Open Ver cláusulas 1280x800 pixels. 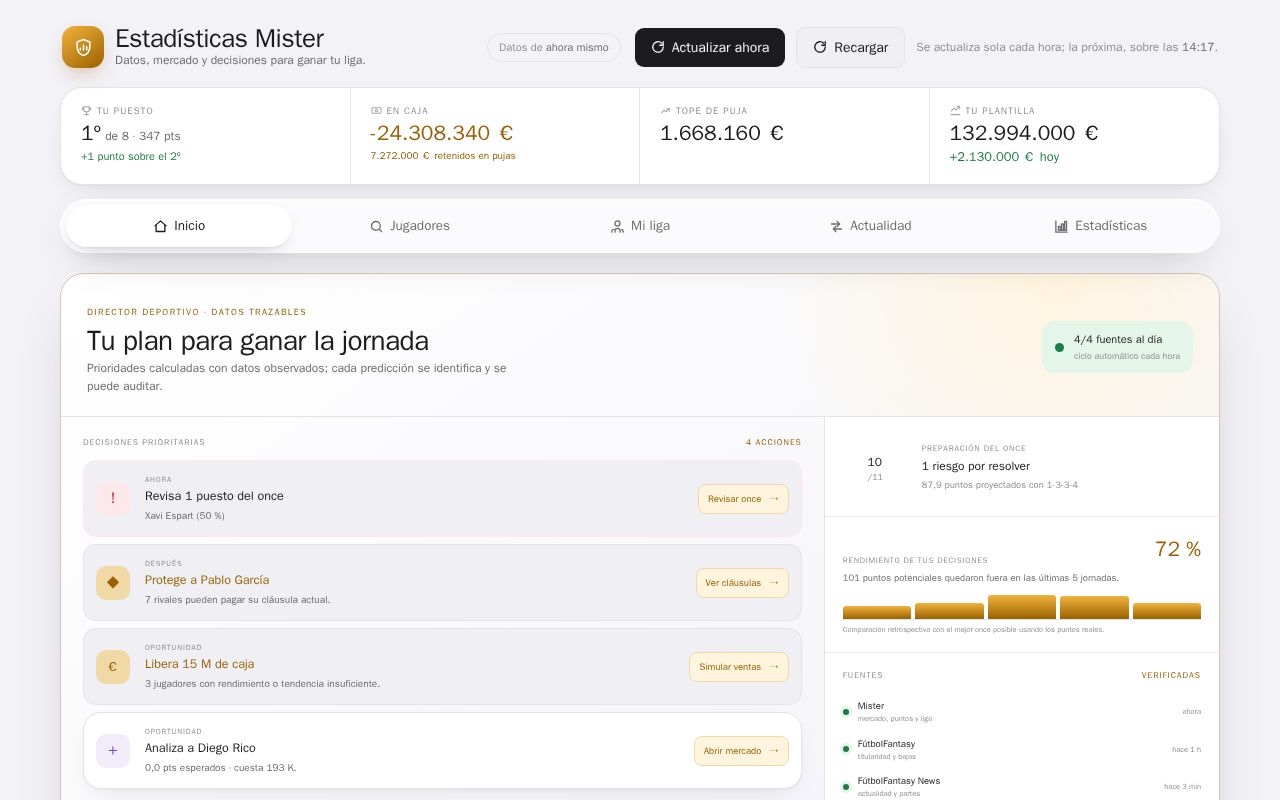tap(742, 583)
